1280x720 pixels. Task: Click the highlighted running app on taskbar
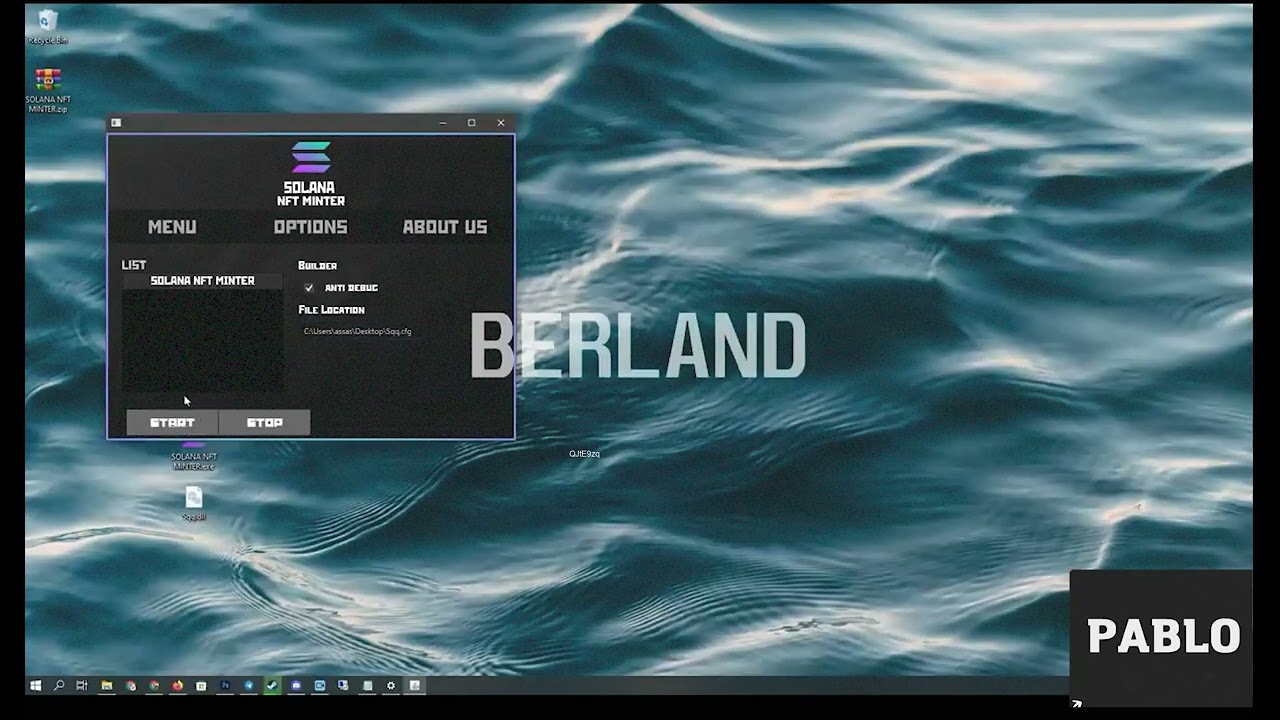pyautogui.click(x=414, y=686)
